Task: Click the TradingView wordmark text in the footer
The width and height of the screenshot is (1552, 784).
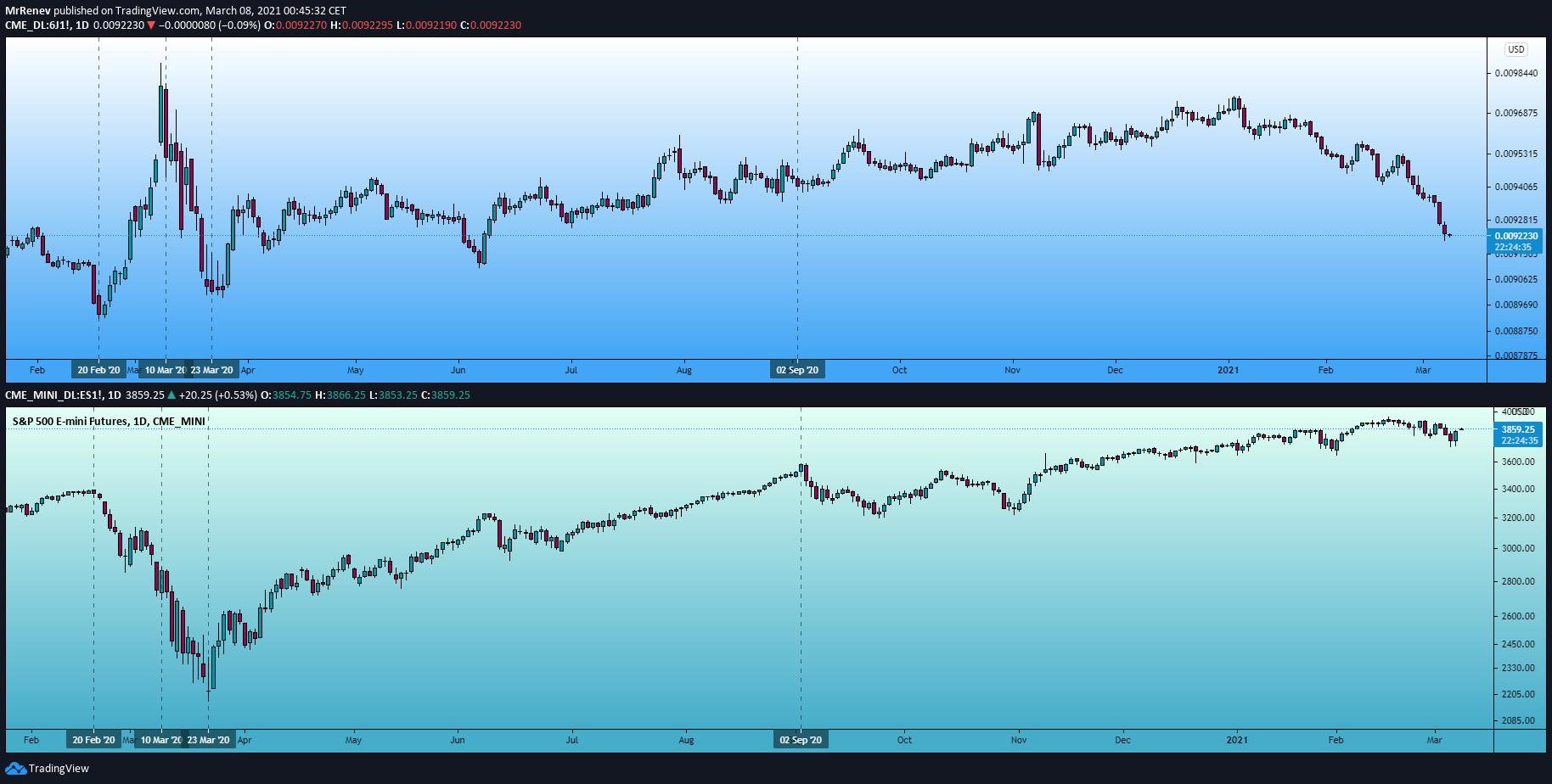Action: click(x=59, y=769)
